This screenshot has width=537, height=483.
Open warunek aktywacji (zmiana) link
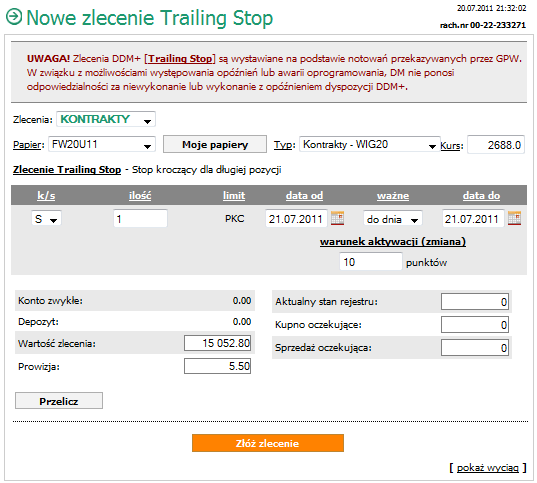tap(393, 242)
